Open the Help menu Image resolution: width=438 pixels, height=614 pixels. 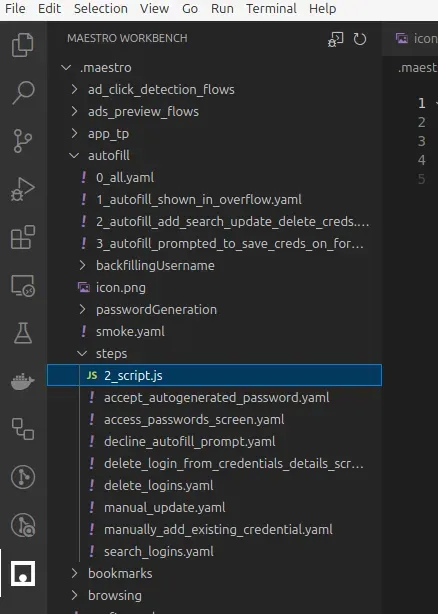[323, 9]
